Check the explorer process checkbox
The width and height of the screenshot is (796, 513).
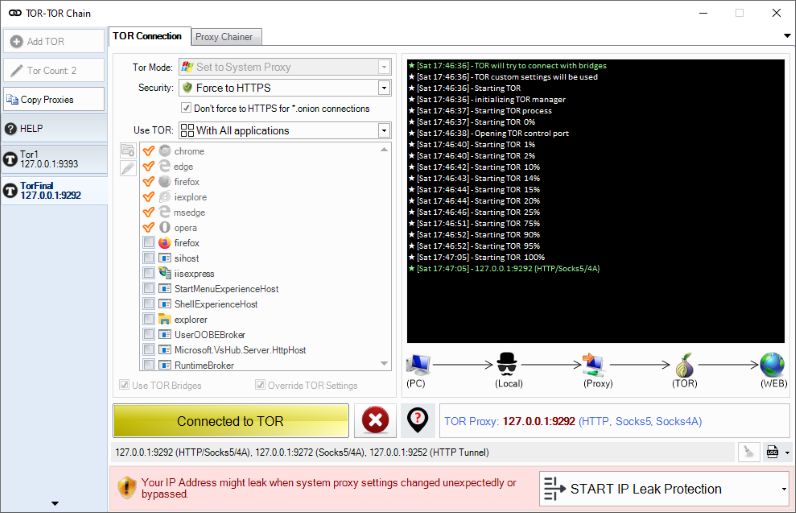click(x=149, y=319)
